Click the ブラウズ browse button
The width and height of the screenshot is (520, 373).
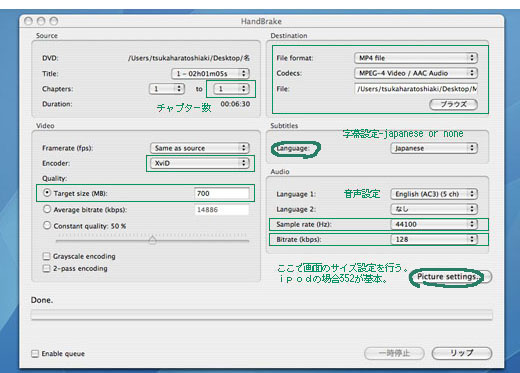pyautogui.click(x=453, y=104)
